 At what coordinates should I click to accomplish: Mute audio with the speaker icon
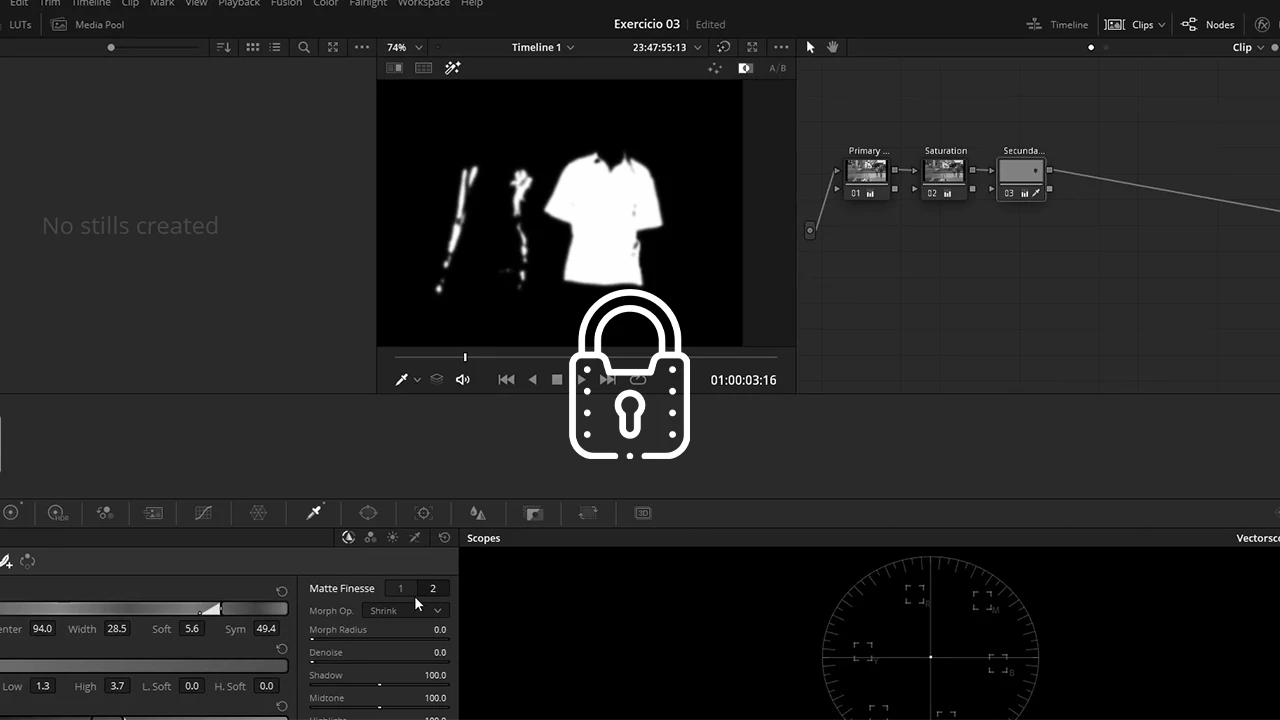(x=462, y=380)
